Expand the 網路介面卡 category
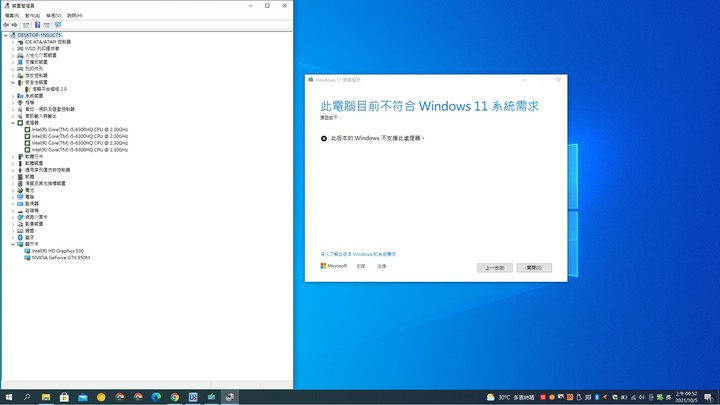This screenshot has height=405, width=720. point(13,217)
